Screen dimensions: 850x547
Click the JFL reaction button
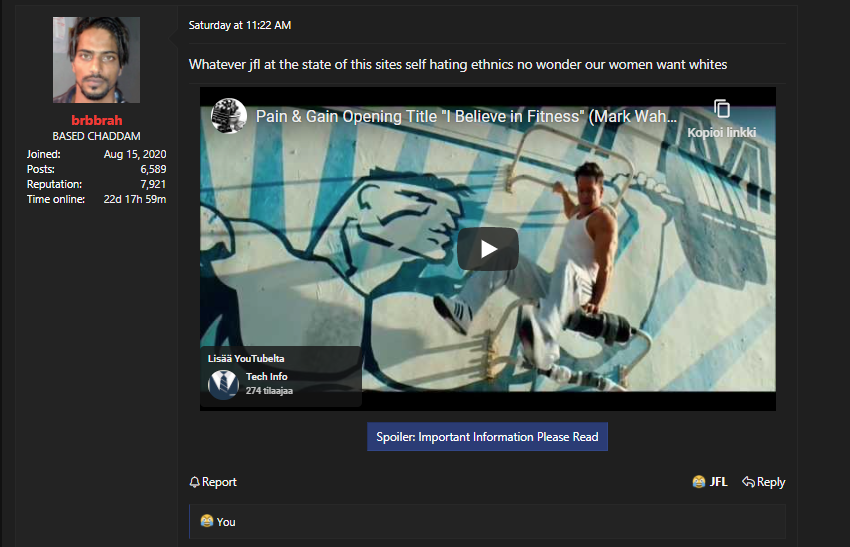click(x=710, y=481)
